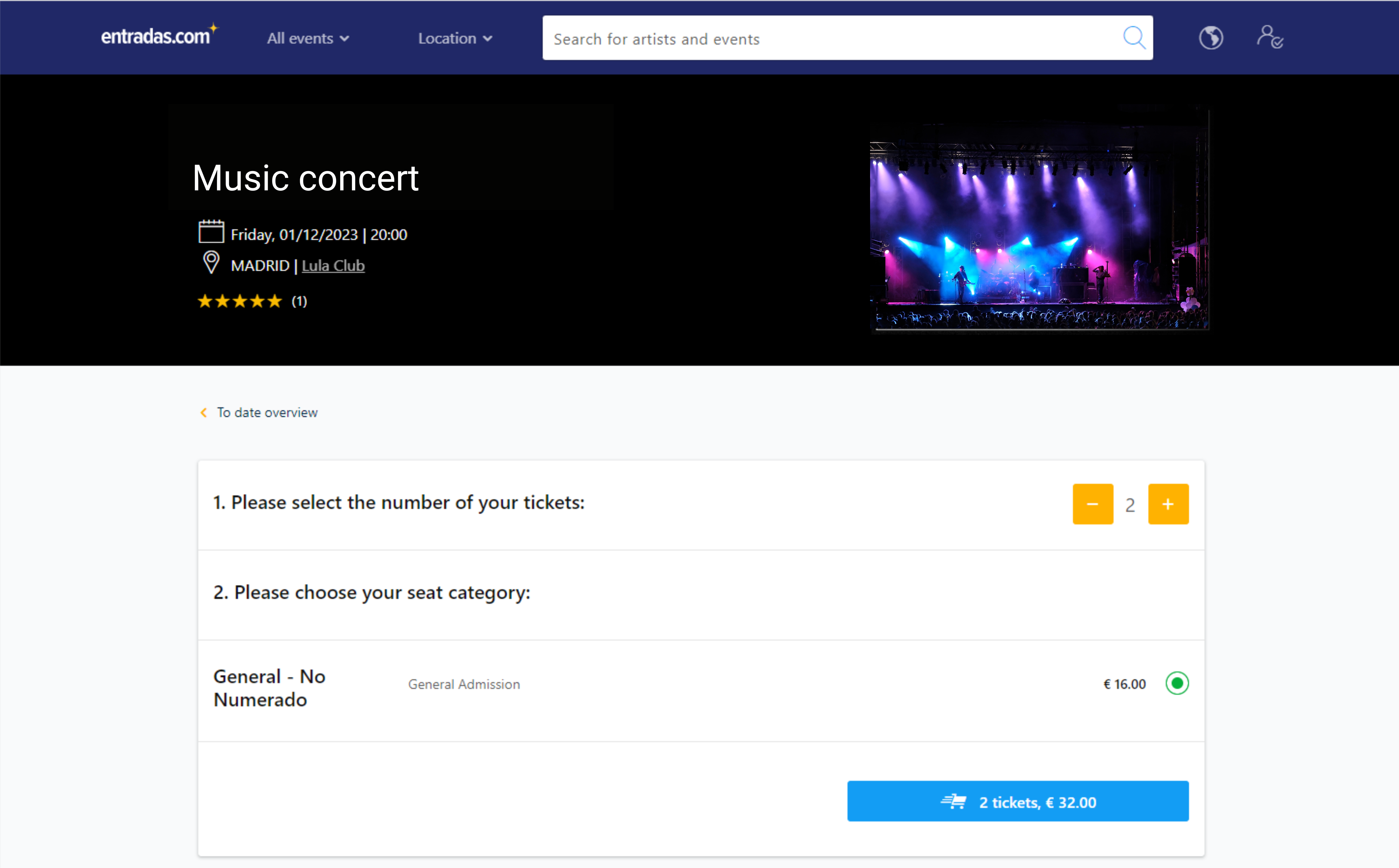Screen dimensions: 1399x868
Task: Click the five-star rating
Action: click(239, 301)
